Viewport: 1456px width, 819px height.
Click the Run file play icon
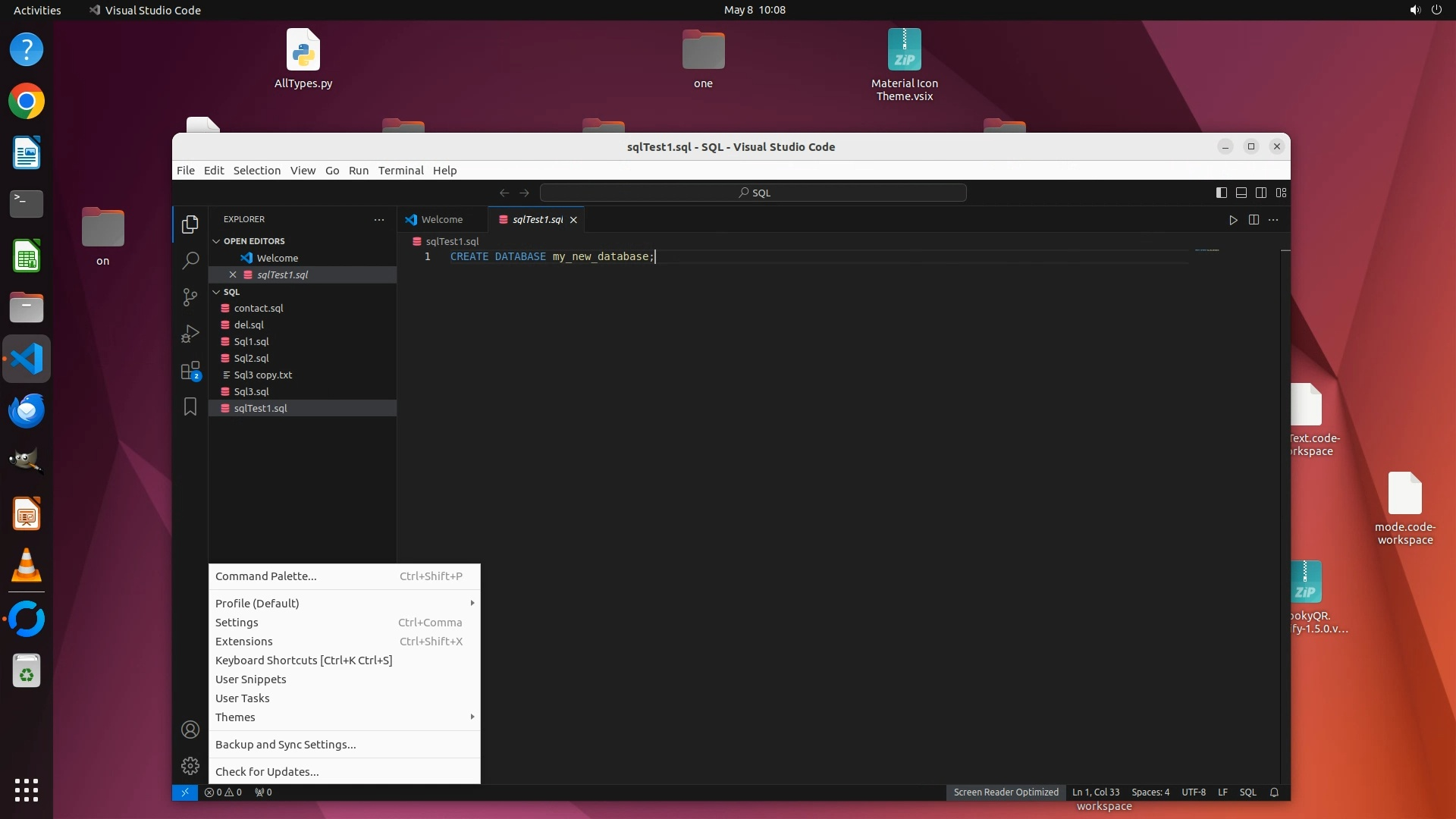point(1233,220)
